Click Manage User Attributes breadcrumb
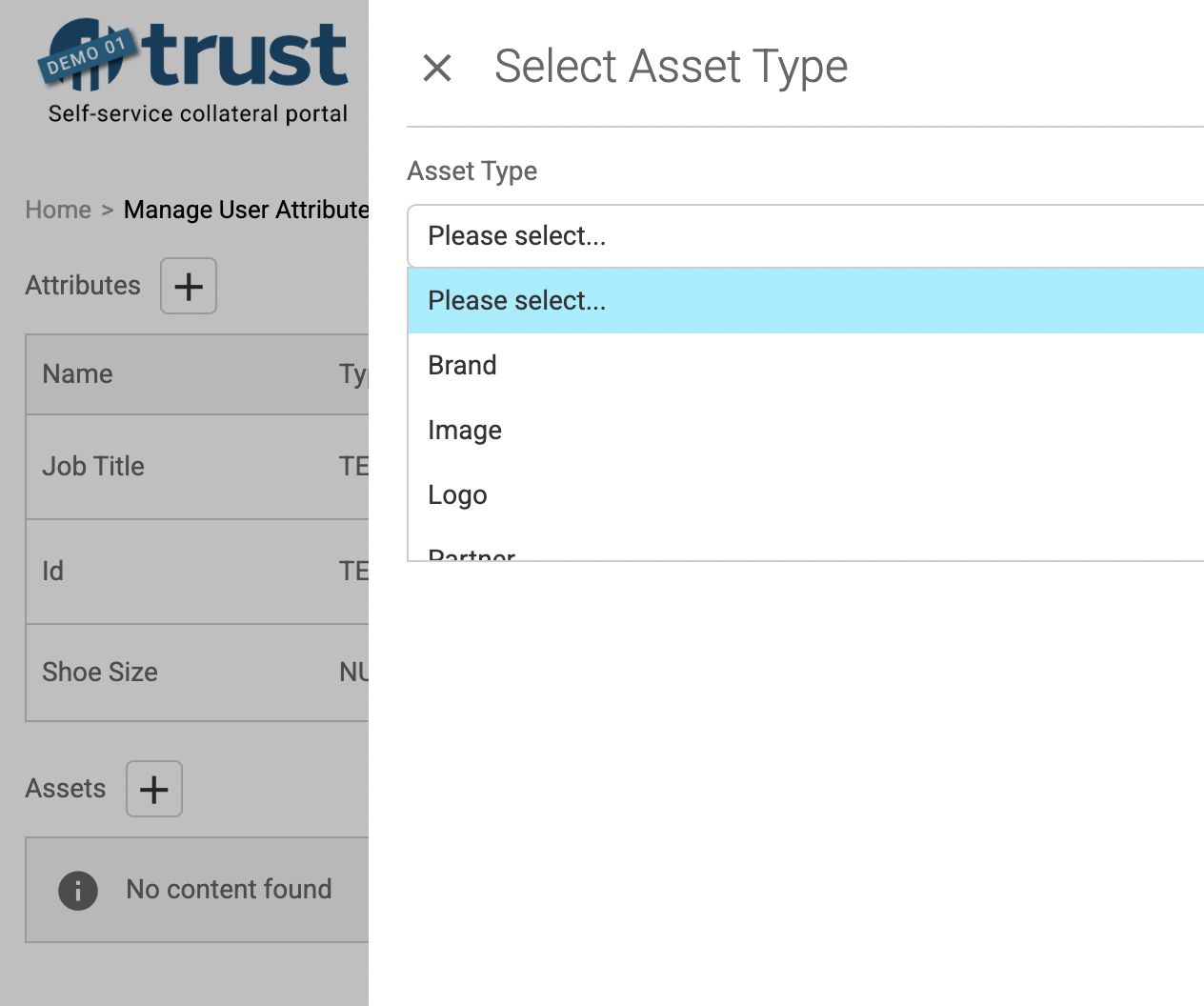 246,210
